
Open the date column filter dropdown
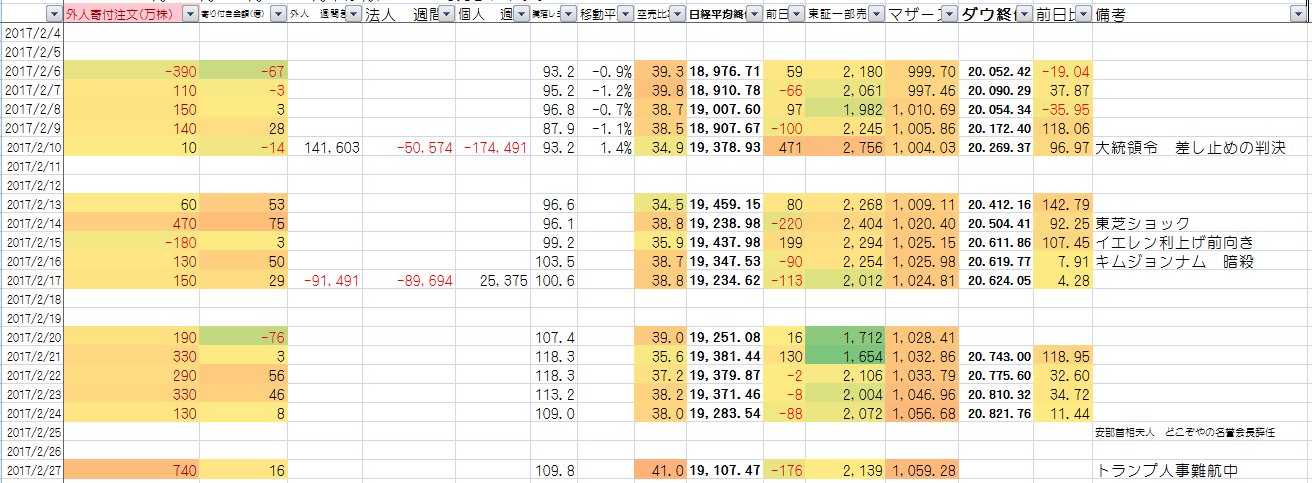point(52,15)
